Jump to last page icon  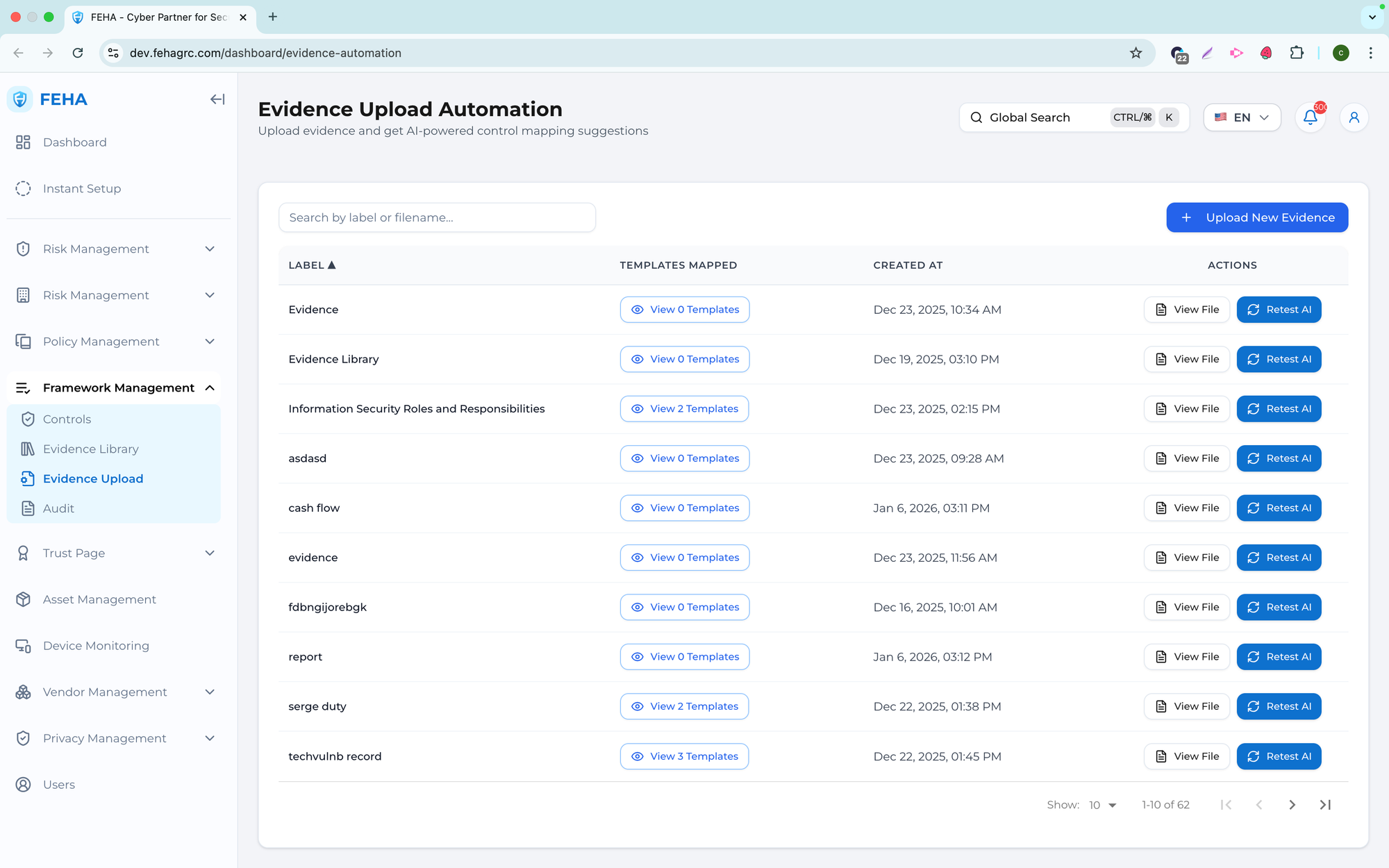tap(1325, 805)
